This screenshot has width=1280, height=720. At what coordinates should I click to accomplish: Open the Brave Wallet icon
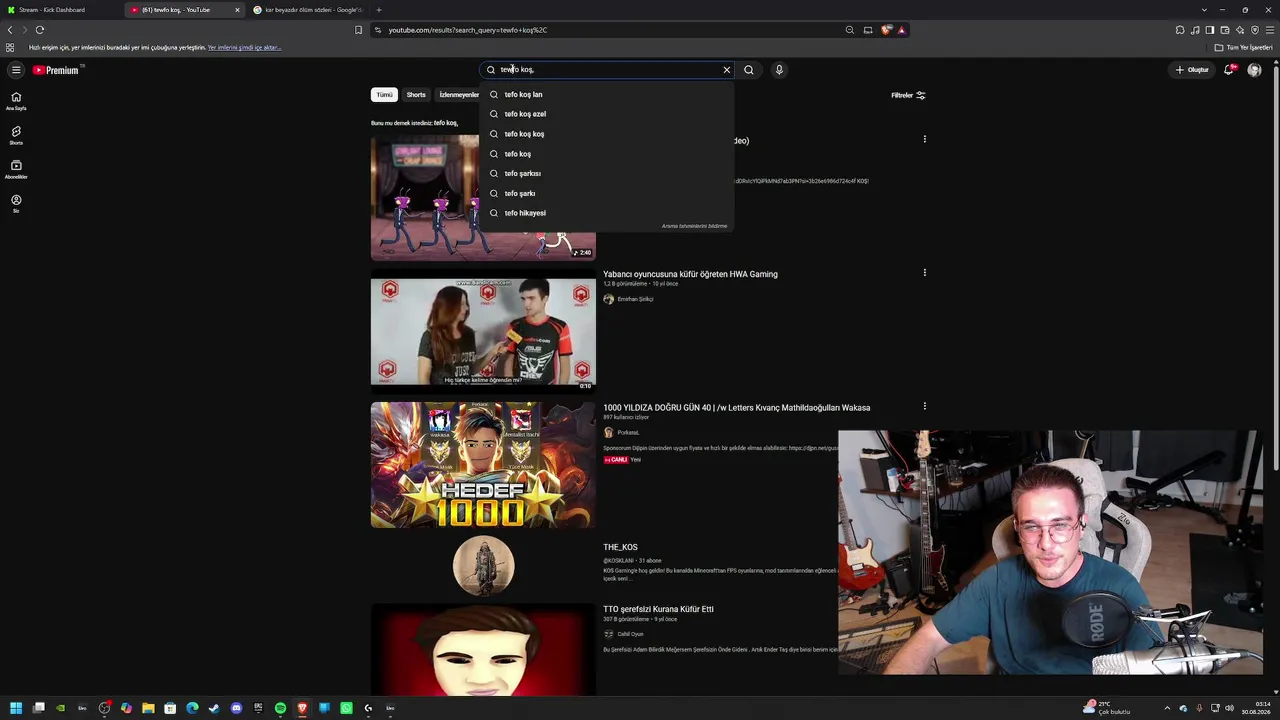click(1225, 30)
